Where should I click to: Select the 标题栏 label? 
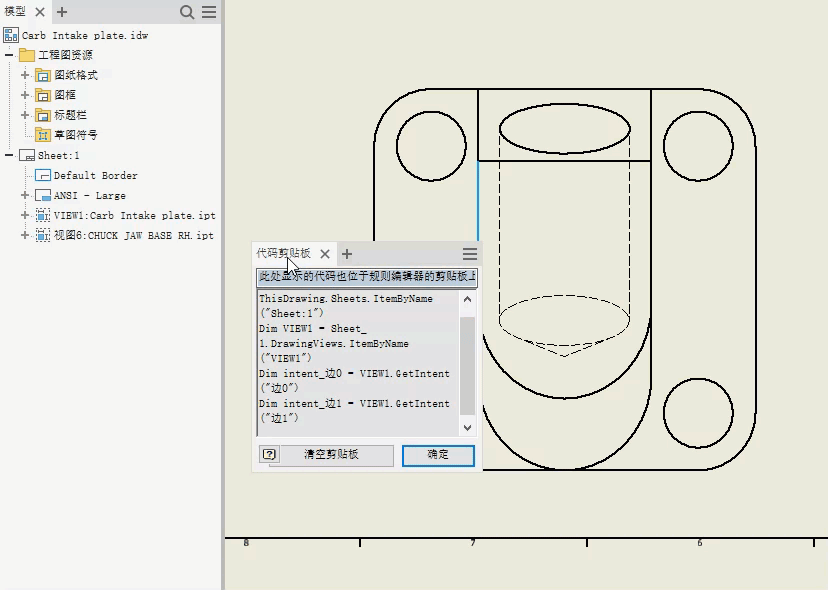point(70,115)
